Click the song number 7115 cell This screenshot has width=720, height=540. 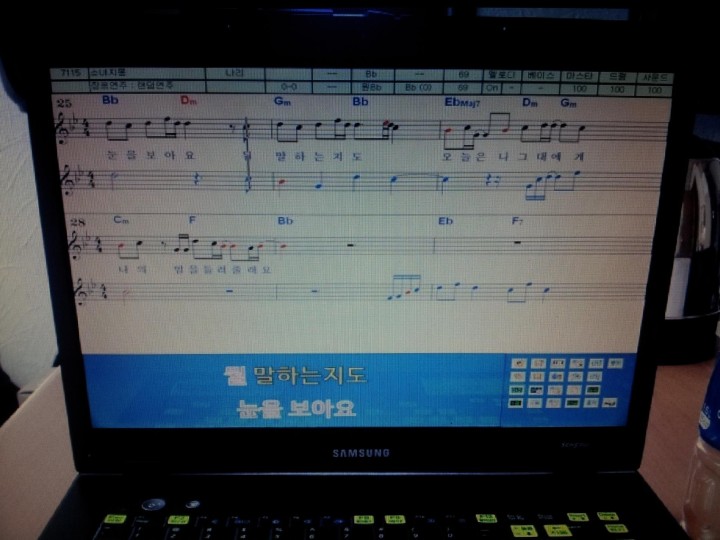(x=69, y=73)
